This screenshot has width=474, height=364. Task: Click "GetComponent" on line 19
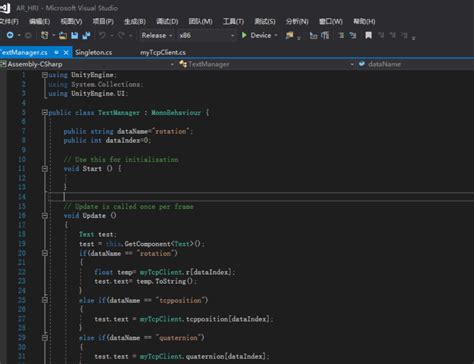click(147, 244)
